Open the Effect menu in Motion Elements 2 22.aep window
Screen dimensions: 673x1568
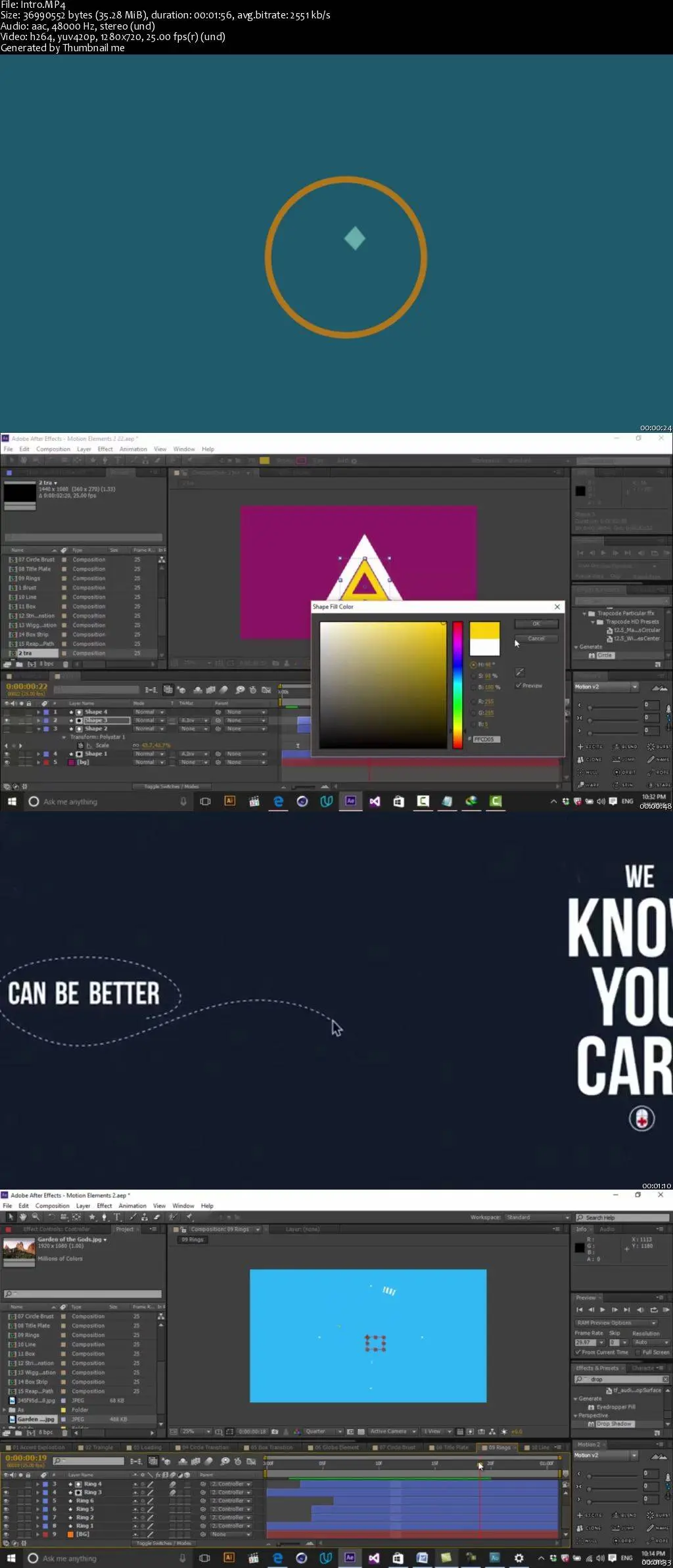click(105, 449)
